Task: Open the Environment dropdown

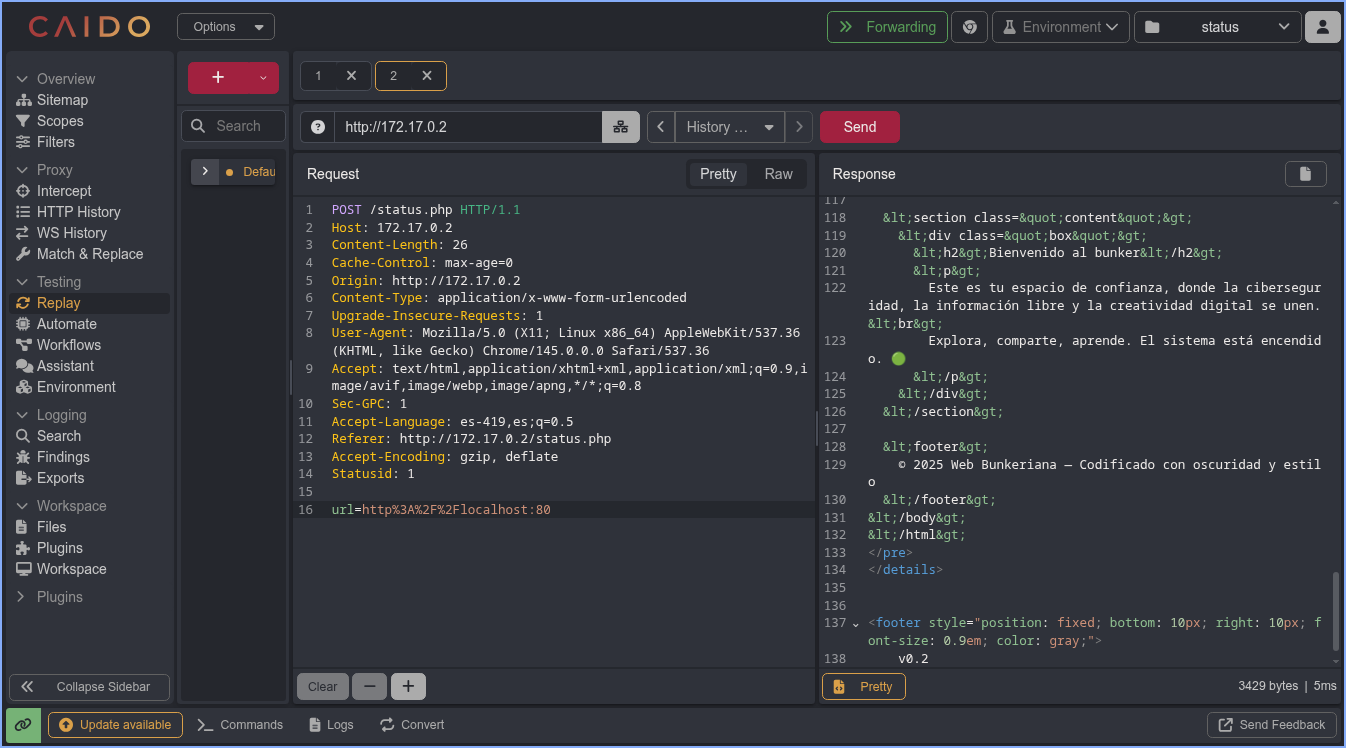Action: [x=1060, y=27]
